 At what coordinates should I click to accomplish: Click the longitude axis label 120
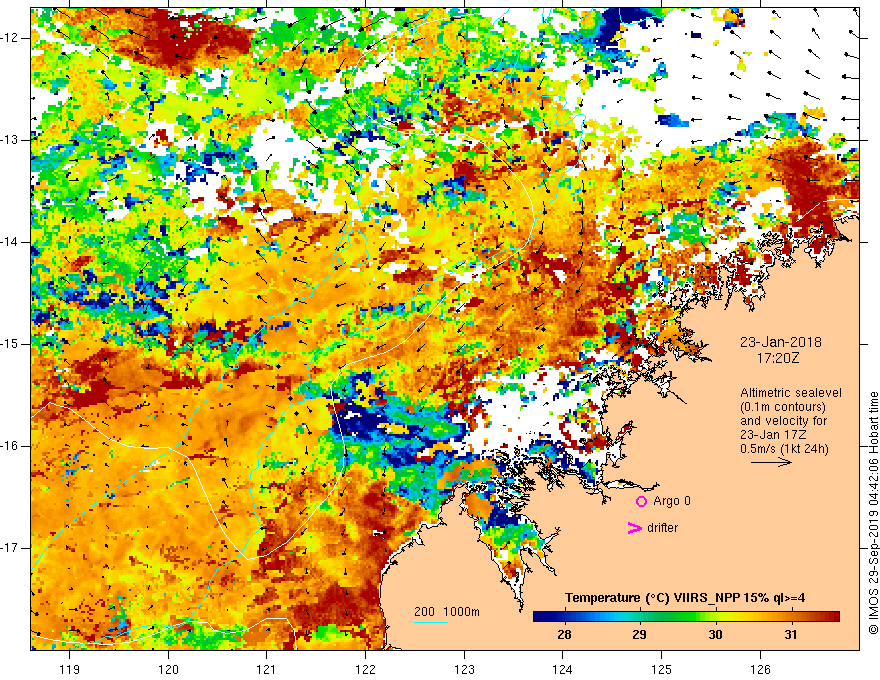[x=168, y=669]
